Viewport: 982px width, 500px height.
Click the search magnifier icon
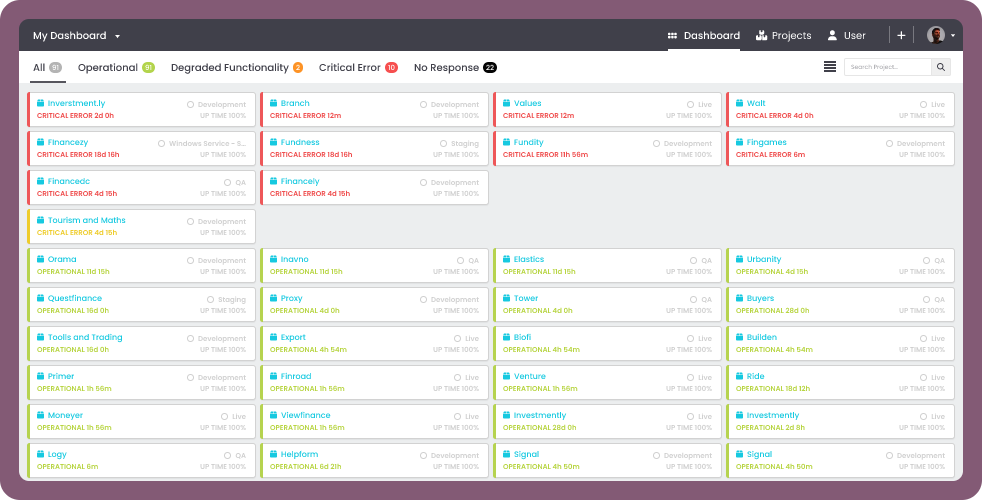(x=941, y=67)
